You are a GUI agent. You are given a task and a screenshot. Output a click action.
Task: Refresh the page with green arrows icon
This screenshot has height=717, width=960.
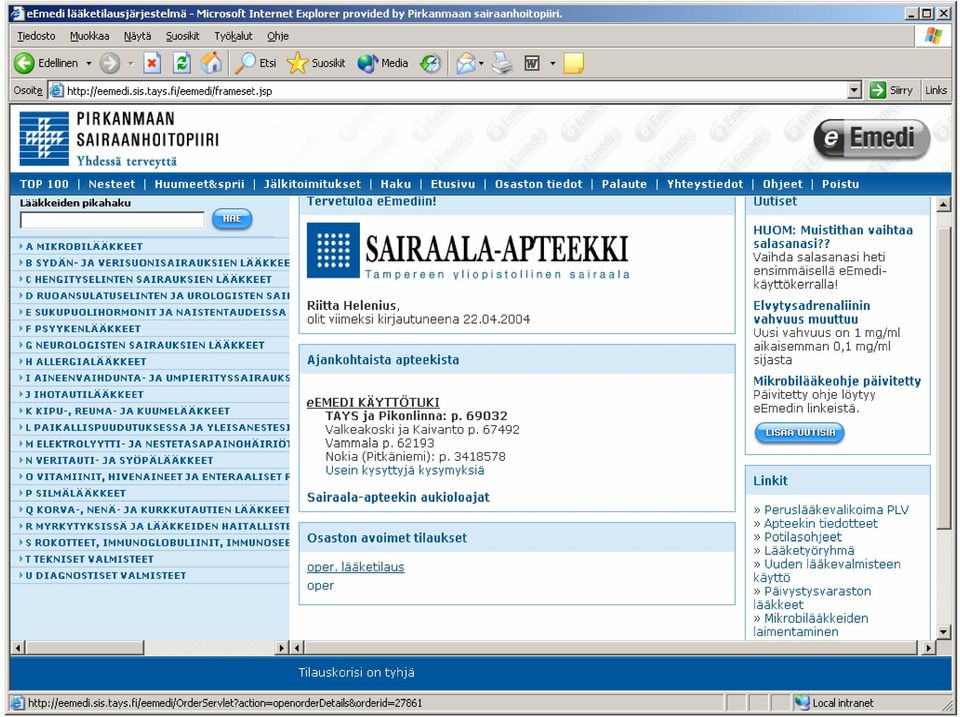pyautogui.click(x=182, y=62)
